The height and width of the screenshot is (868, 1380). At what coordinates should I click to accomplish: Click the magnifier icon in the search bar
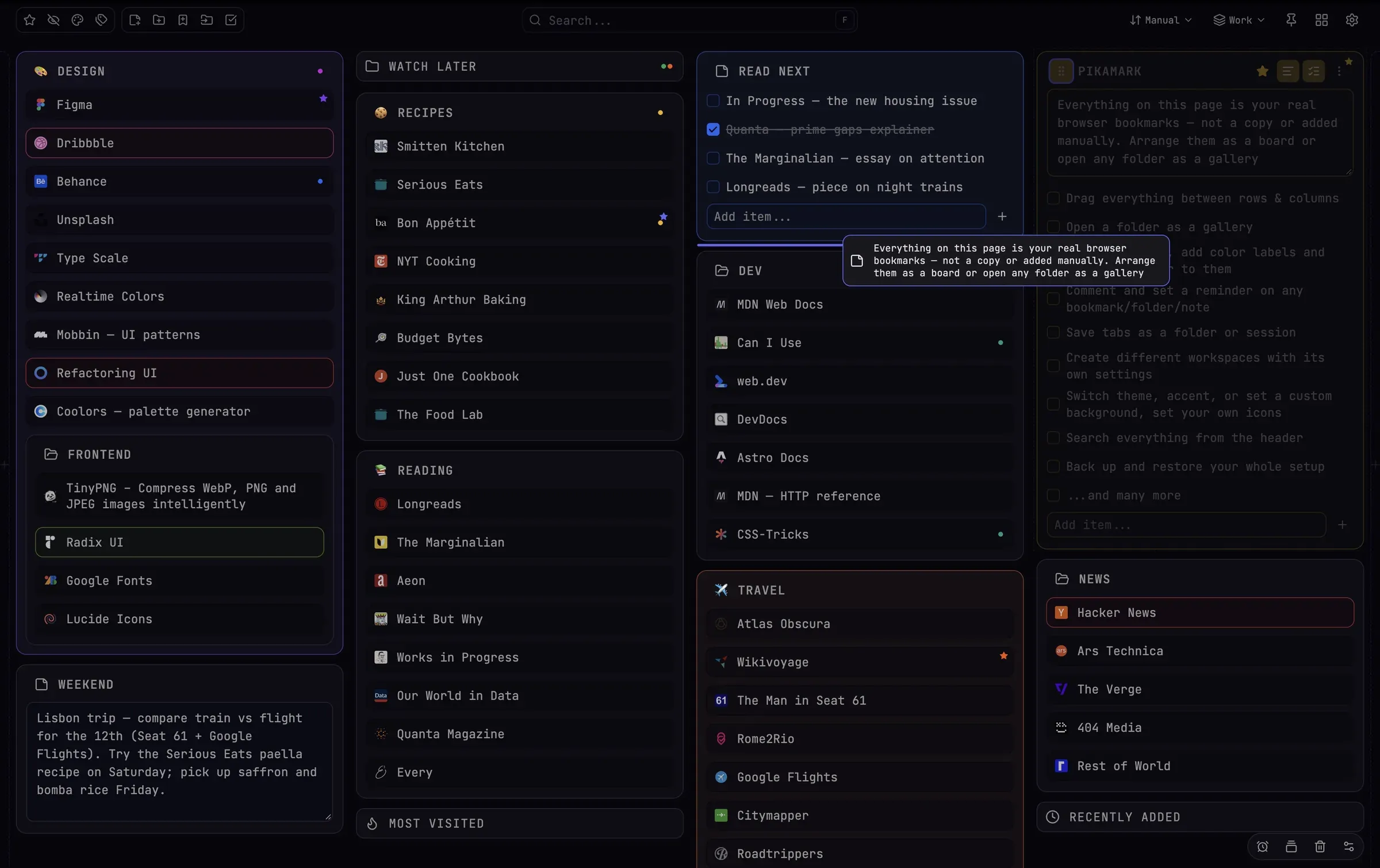click(x=535, y=20)
